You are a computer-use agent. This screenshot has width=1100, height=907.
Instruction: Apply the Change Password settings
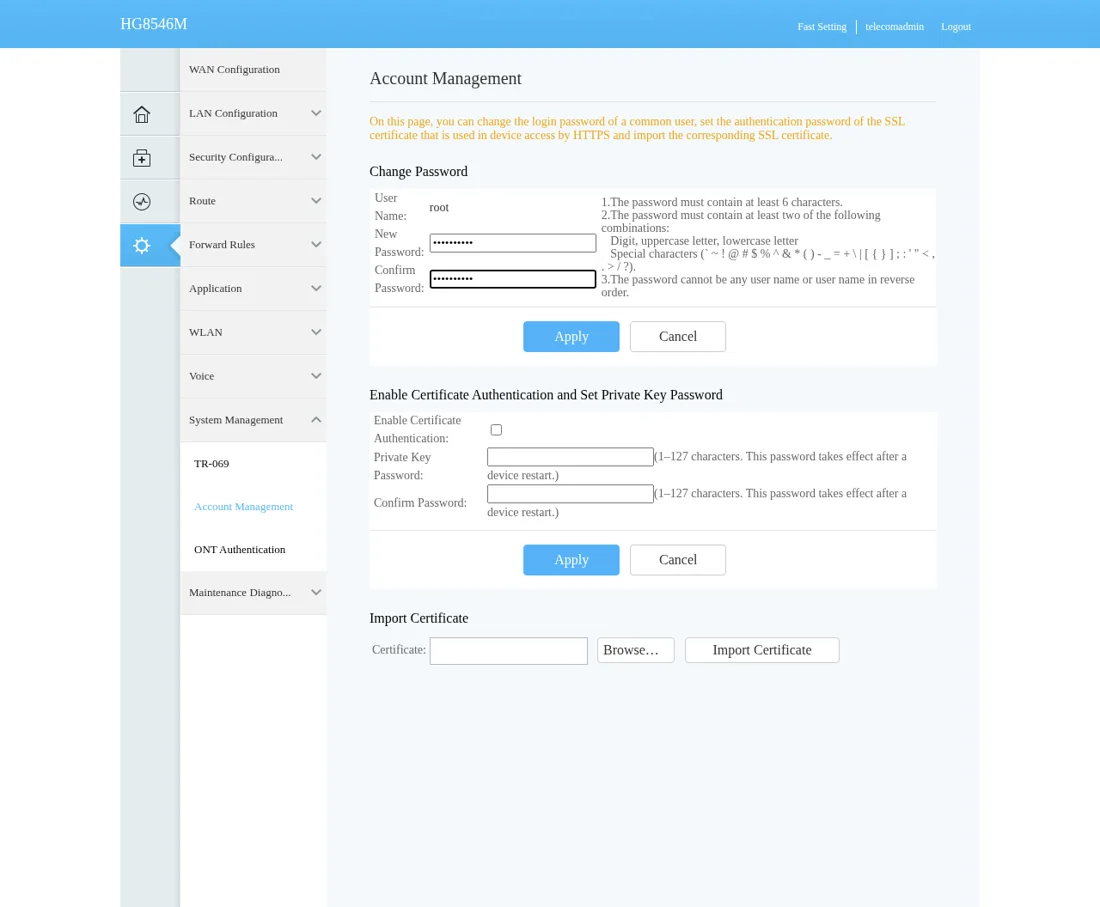point(571,337)
